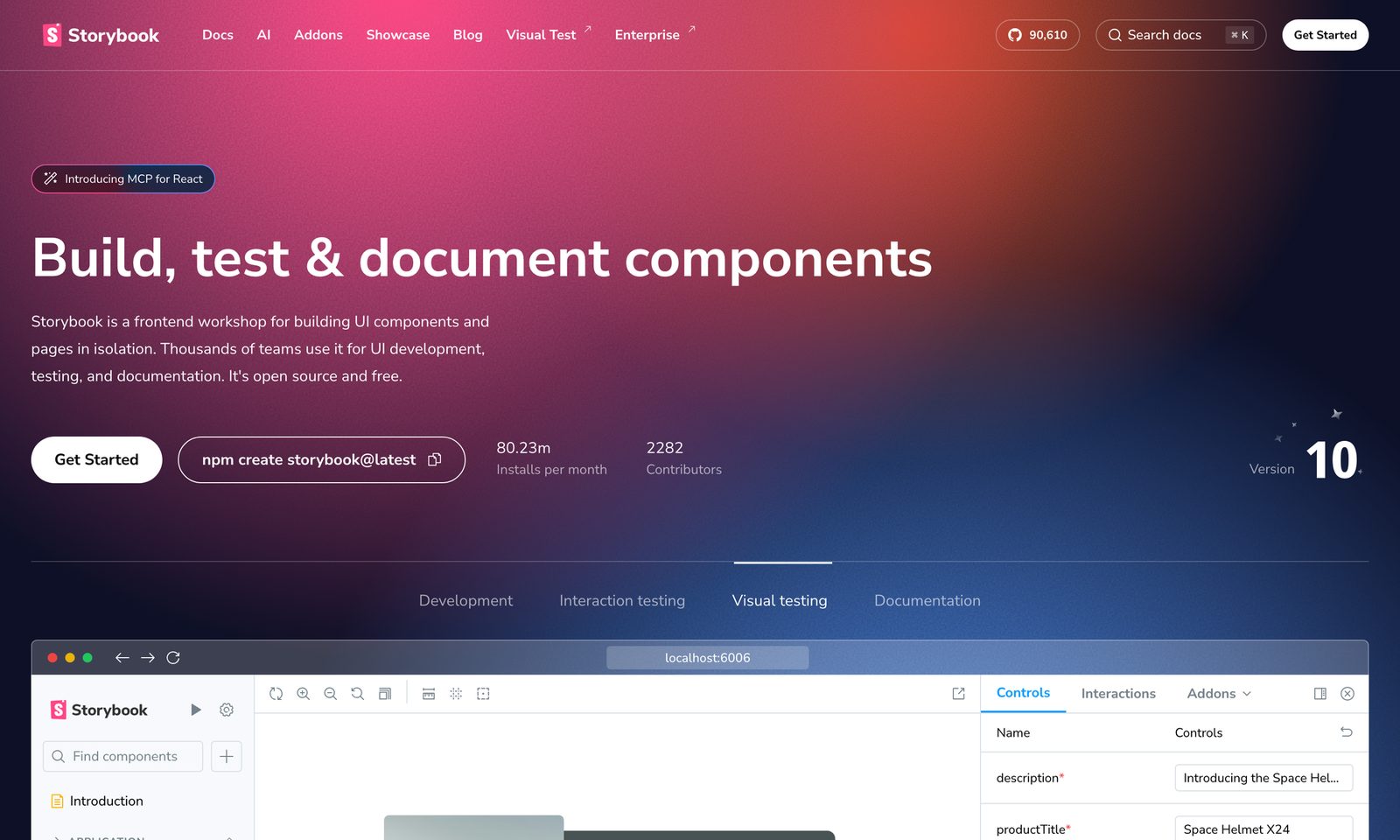The image size is (1400, 840).
Task: Click the npm create storybook@latest button
Action: (x=321, y=459)
